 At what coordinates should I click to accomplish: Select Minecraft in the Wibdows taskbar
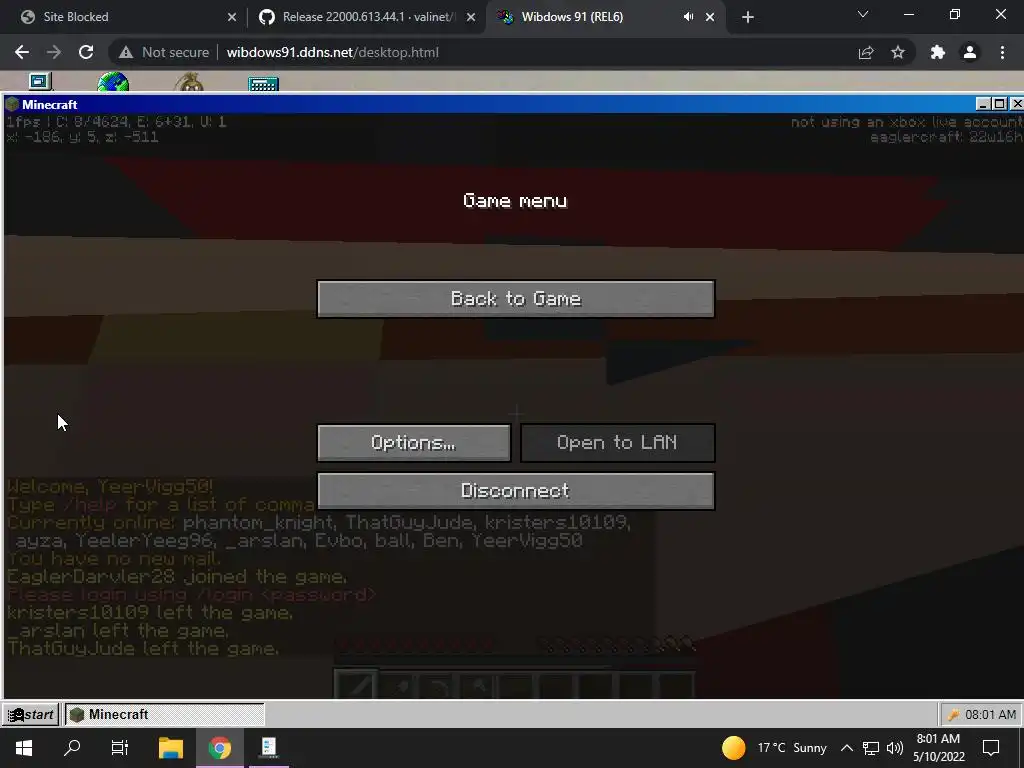[x=165, y=714]
